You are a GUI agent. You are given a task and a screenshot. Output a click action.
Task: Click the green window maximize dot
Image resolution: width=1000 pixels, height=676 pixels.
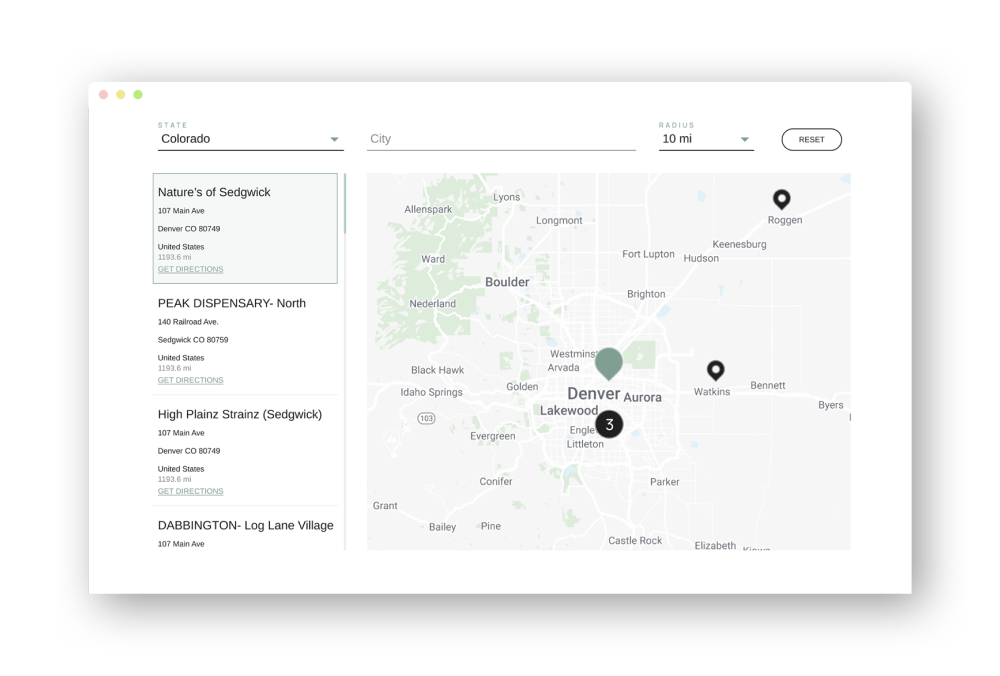coord(138,95)
